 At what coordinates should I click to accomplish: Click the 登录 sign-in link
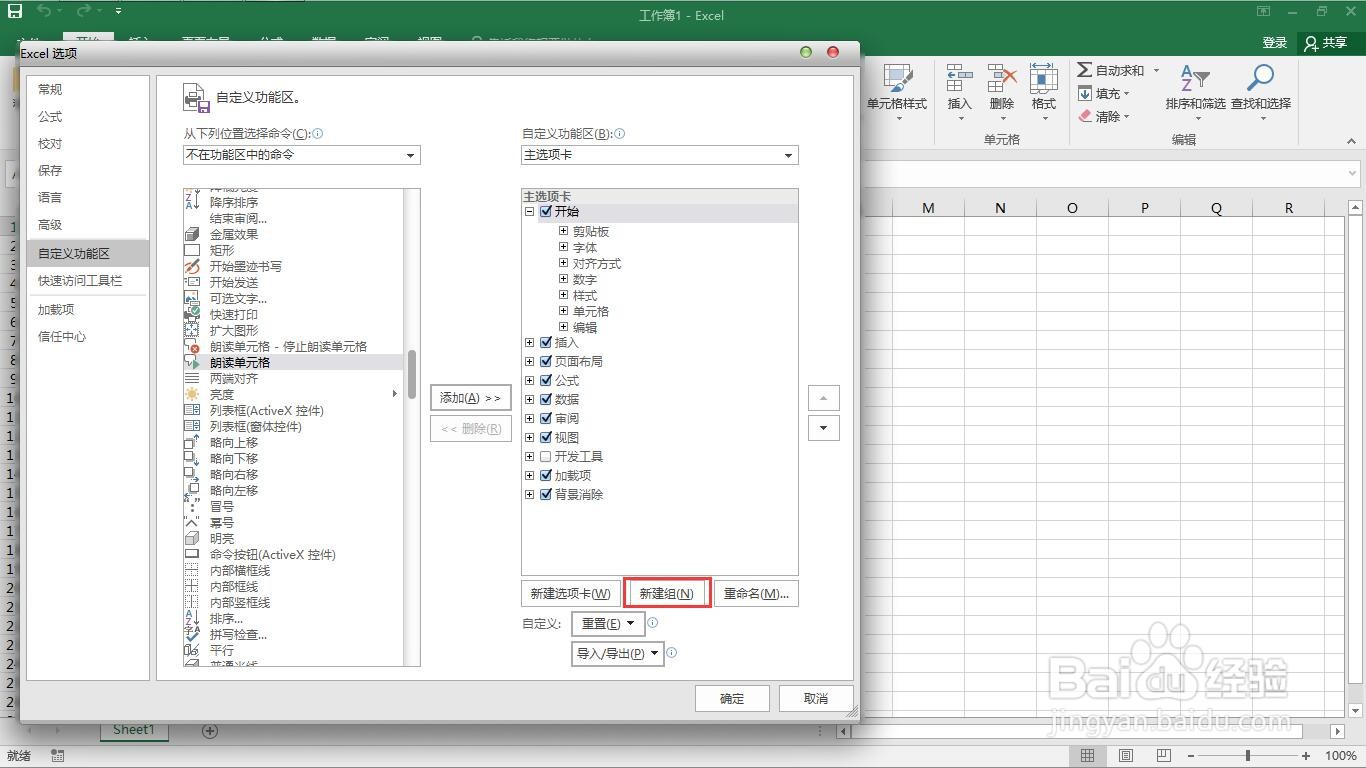coord(1275,43)
